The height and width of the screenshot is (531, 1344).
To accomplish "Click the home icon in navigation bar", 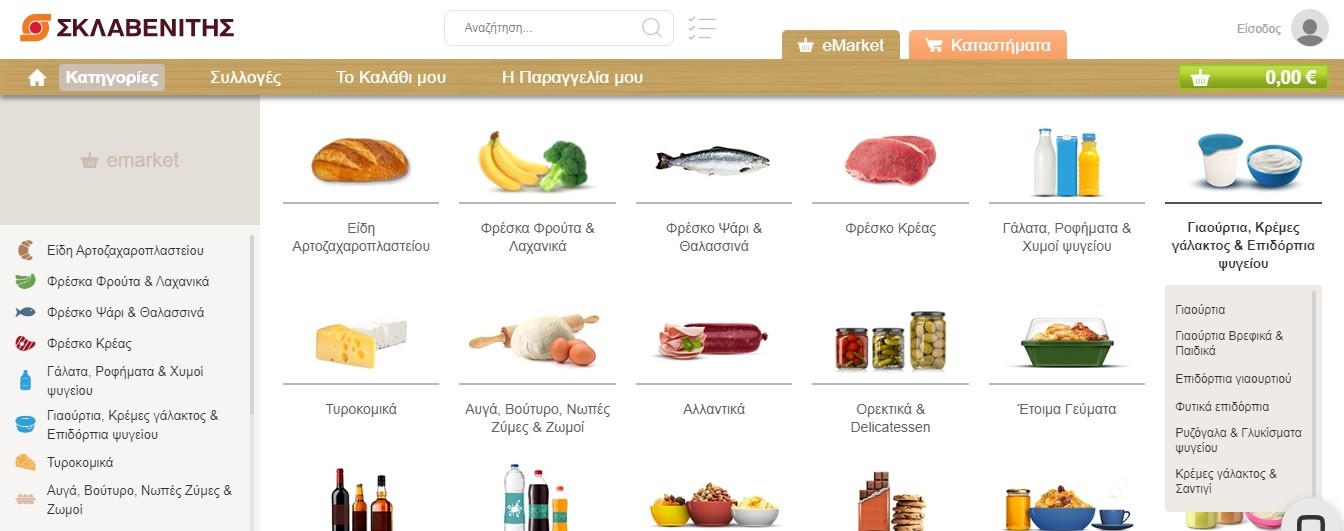I will pos(37,78).
